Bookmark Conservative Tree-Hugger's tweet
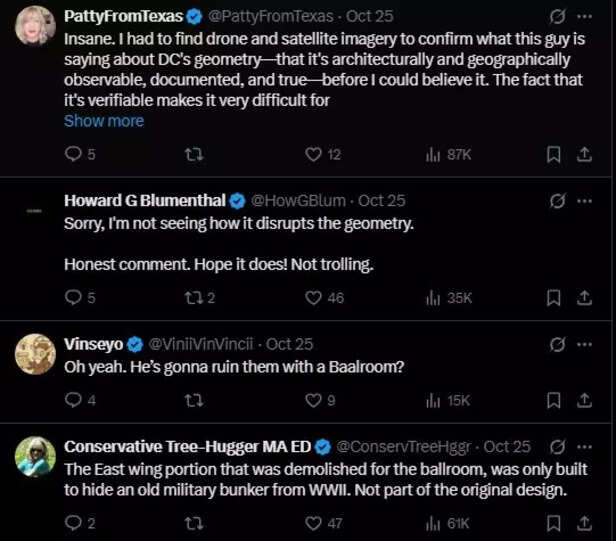This screenshot has width=616, height=541. click(553, 523)
